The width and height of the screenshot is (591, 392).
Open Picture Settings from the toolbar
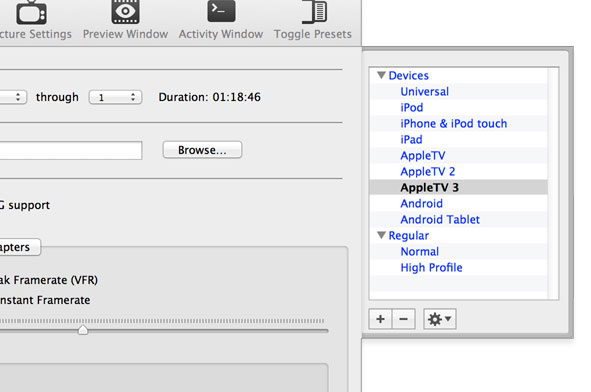click(33, 20)
